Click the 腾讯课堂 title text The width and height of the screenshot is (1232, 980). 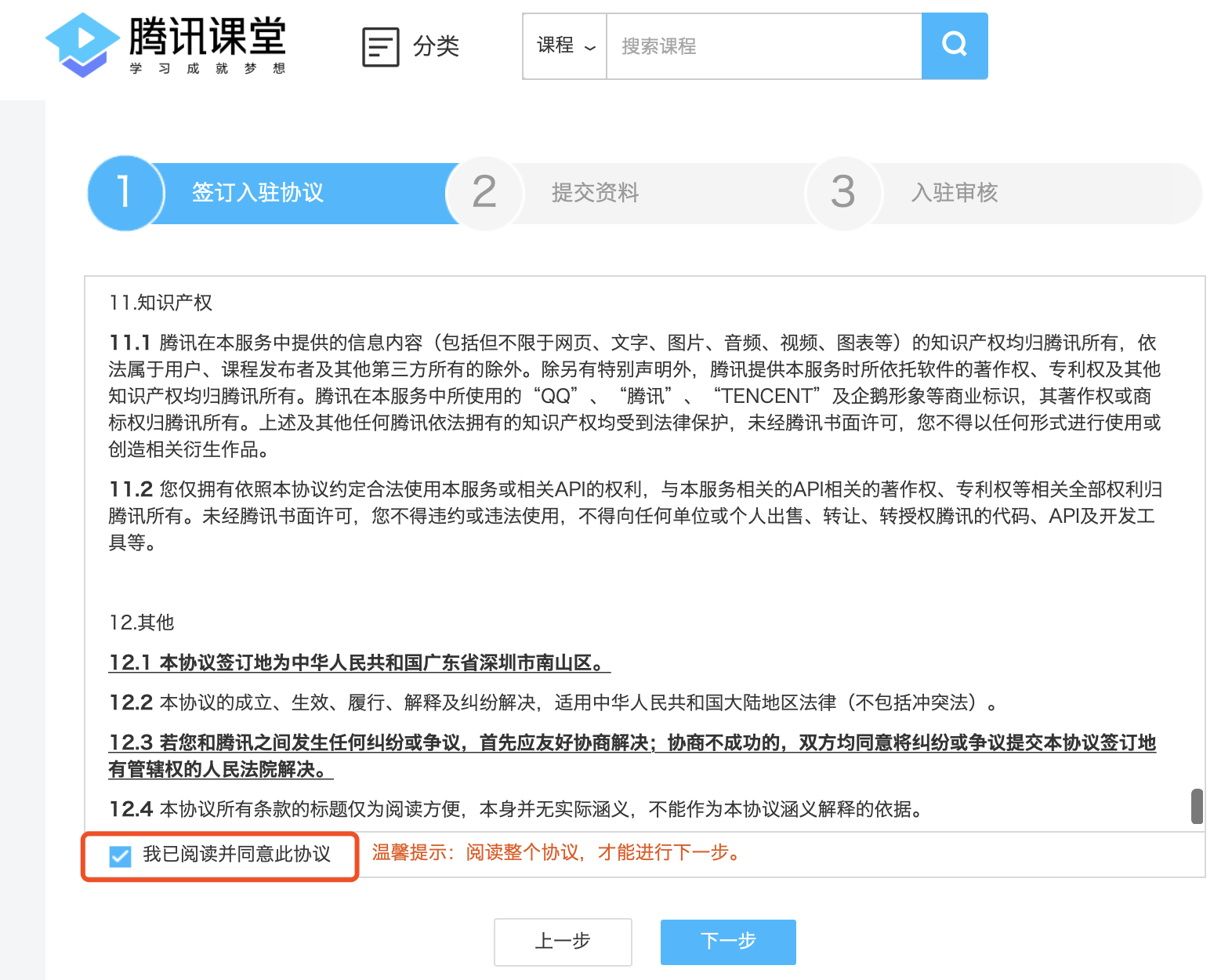tap(208, 36)
